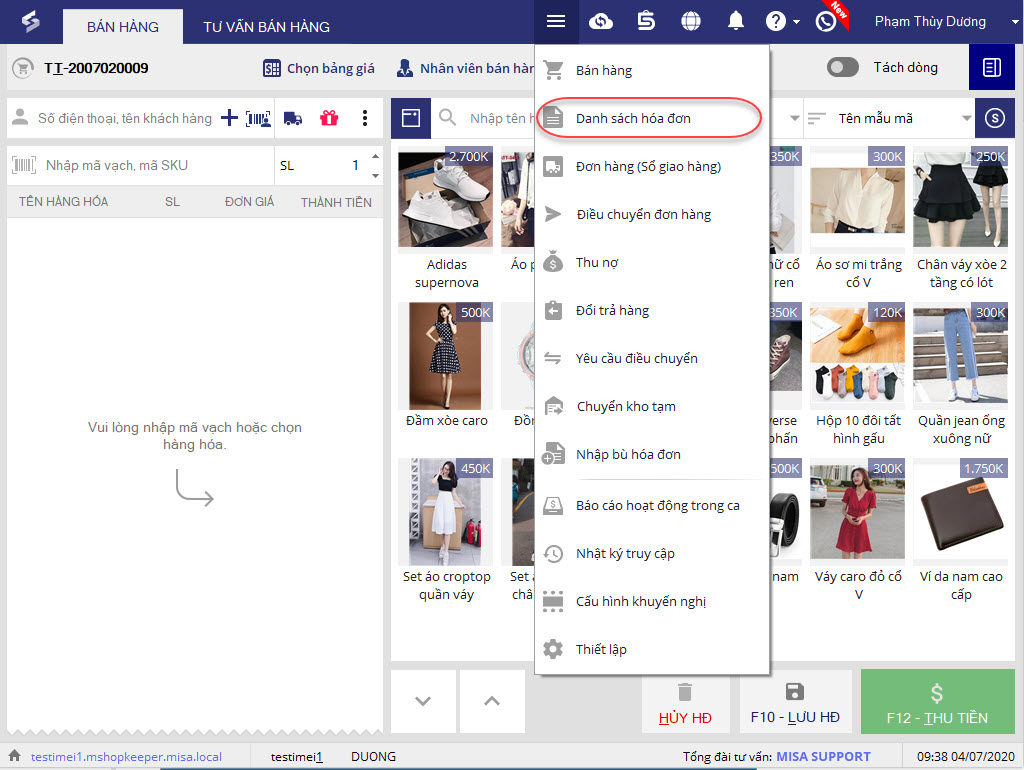Open the notifications bell

tap(736, 21)
